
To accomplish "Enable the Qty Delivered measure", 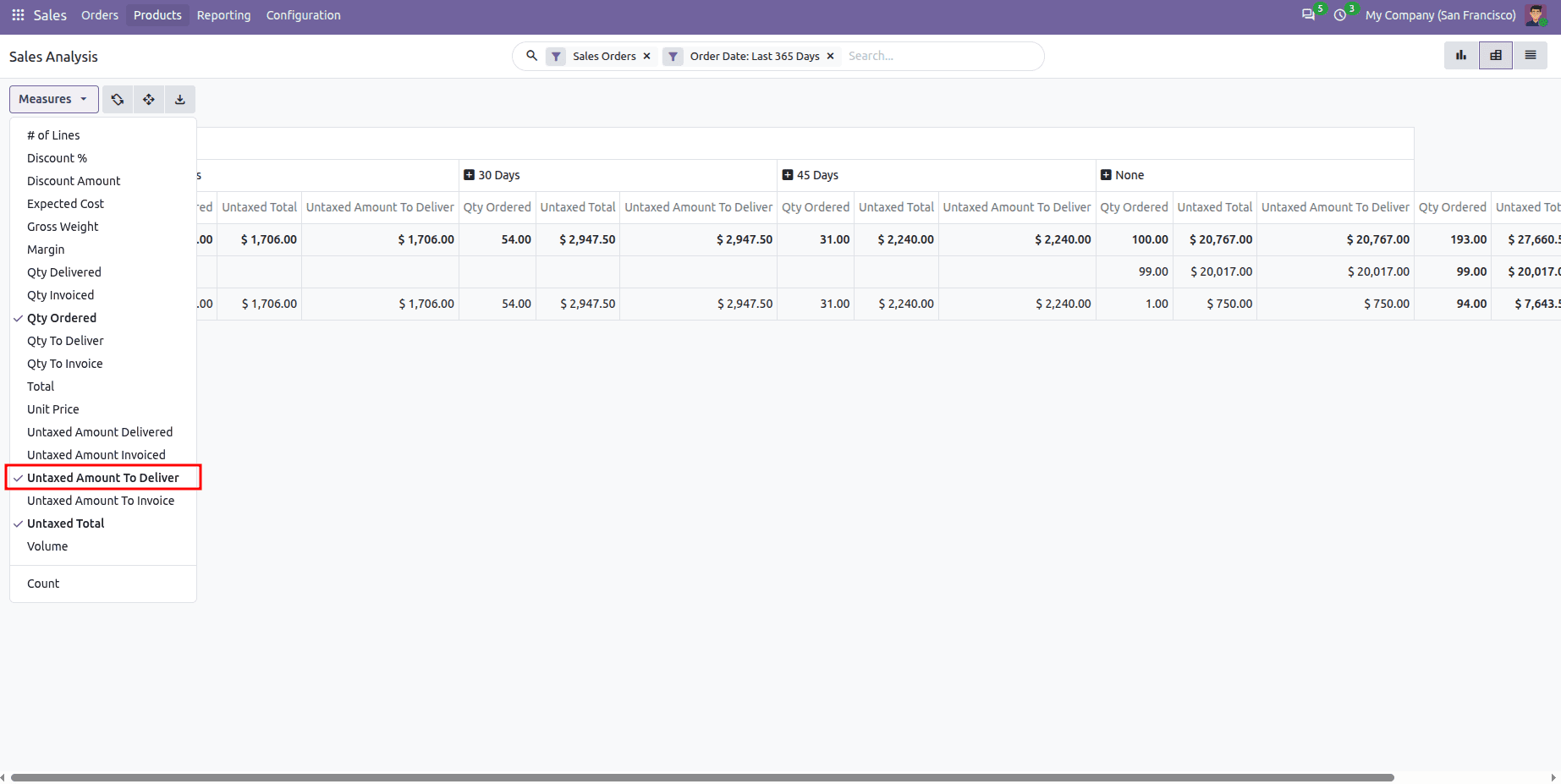I will [103, 272].
